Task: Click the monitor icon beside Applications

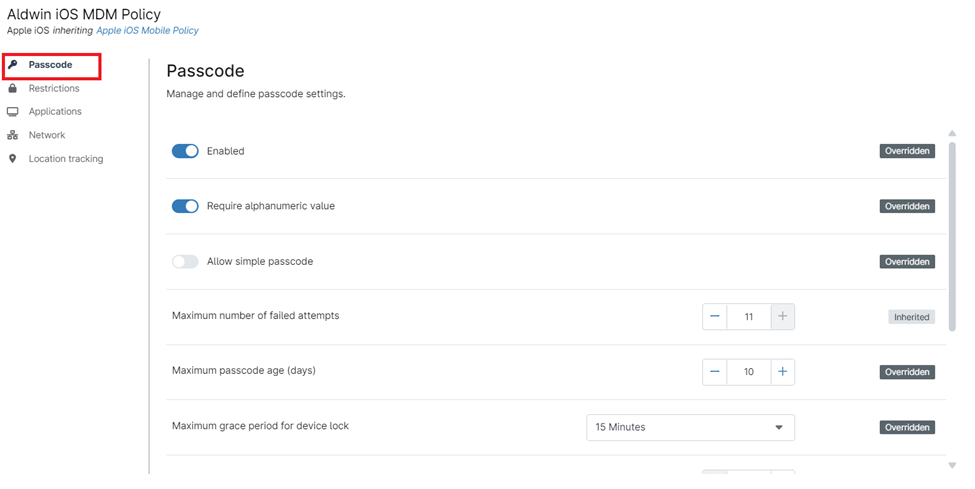Action: (13, 112)
